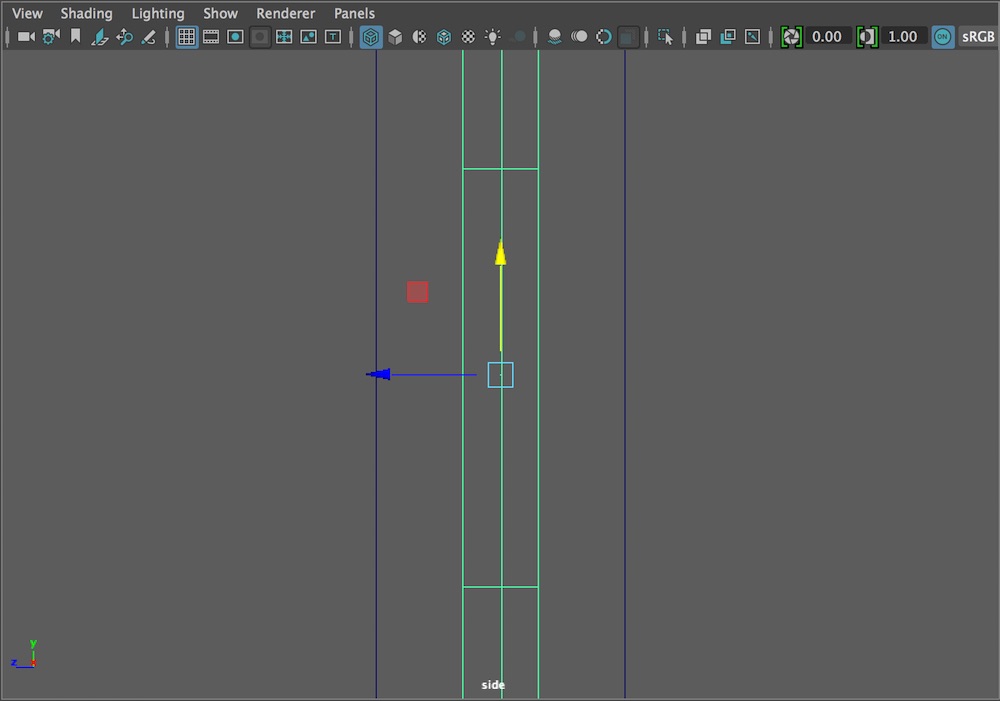Open the Renderer menu

pyautogui.click(x=285, y=13)
